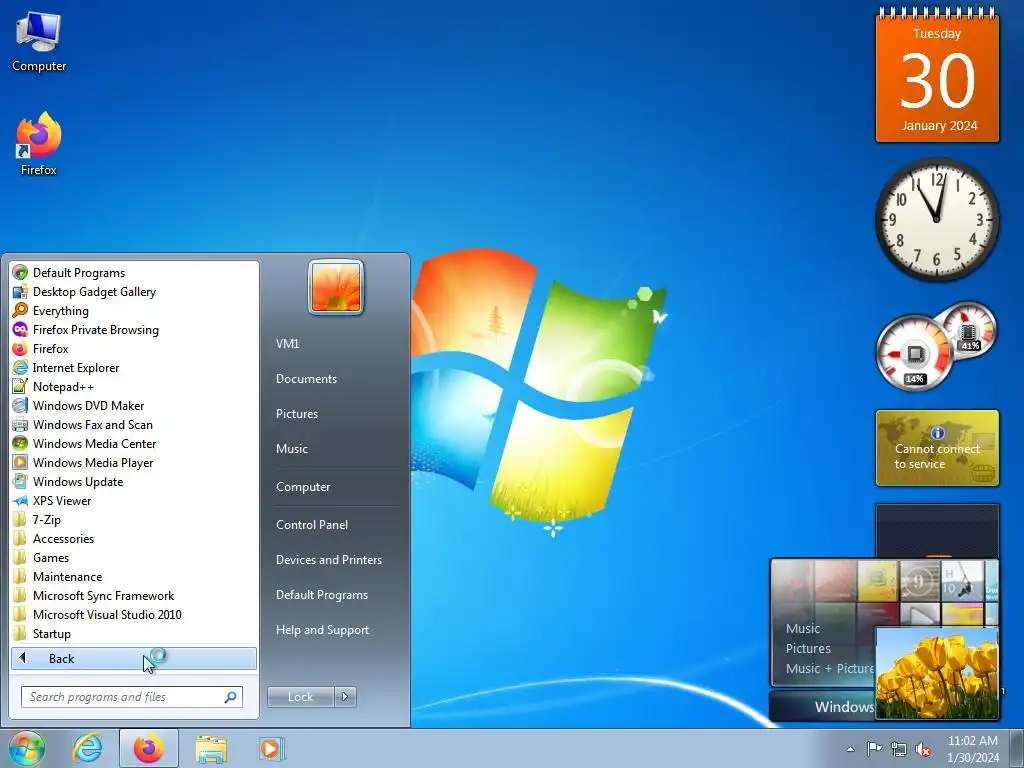Select Music in the Media Center gadget
This screenshot has width=1024, height=768.
[x=803, y=628]
